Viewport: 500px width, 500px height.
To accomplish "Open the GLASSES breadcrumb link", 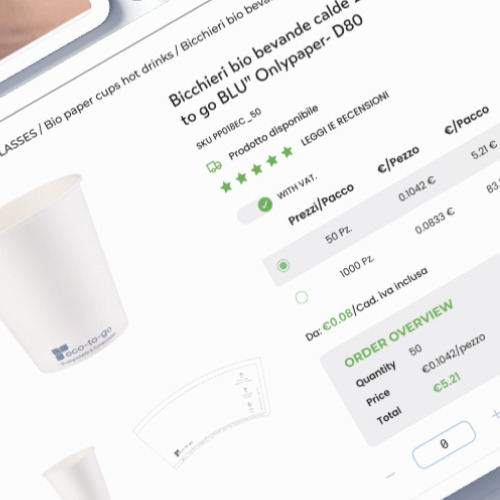I will coord(17,142).
